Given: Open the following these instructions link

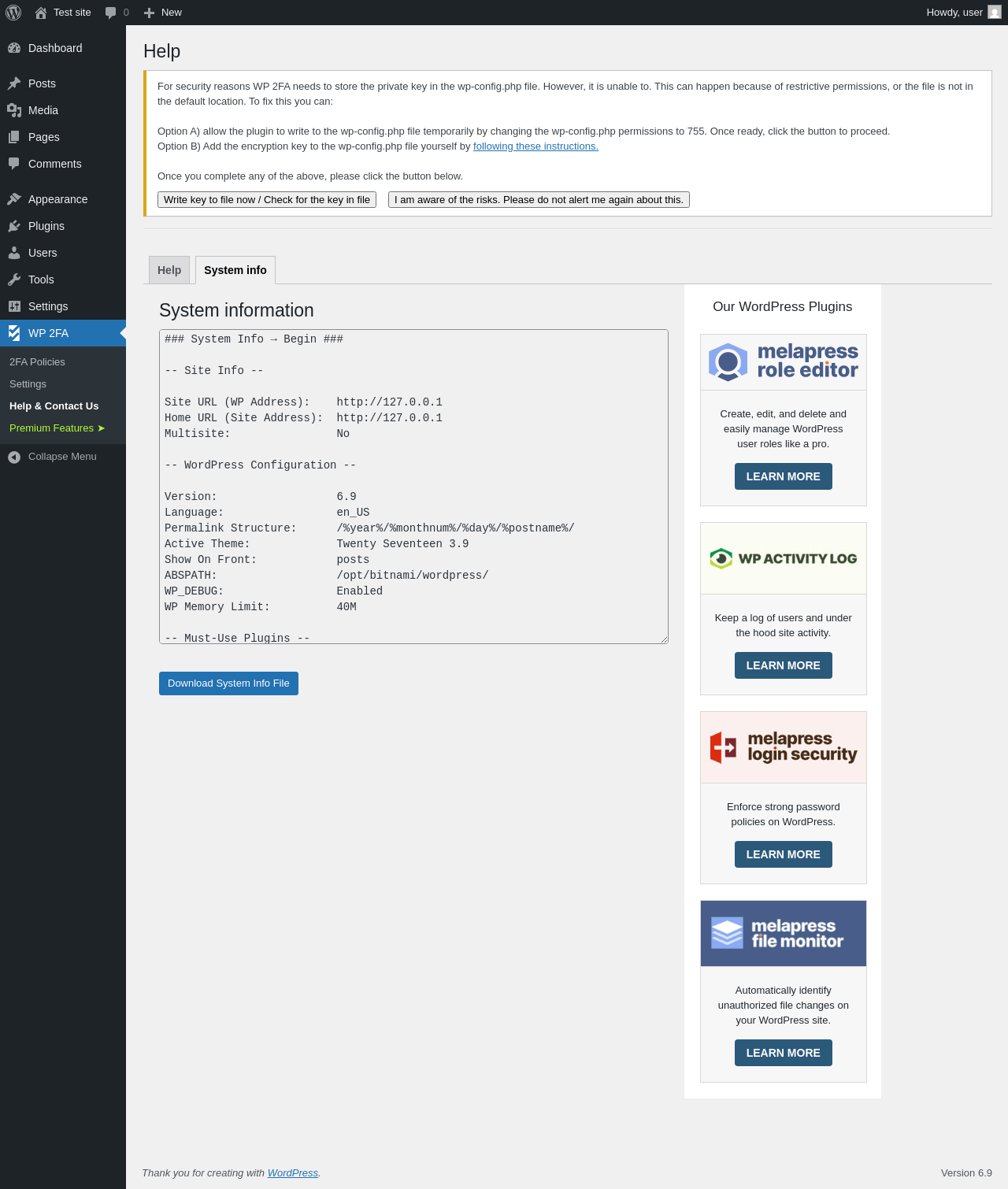Looking at the screenshot, I should click(x=535, y=146).
